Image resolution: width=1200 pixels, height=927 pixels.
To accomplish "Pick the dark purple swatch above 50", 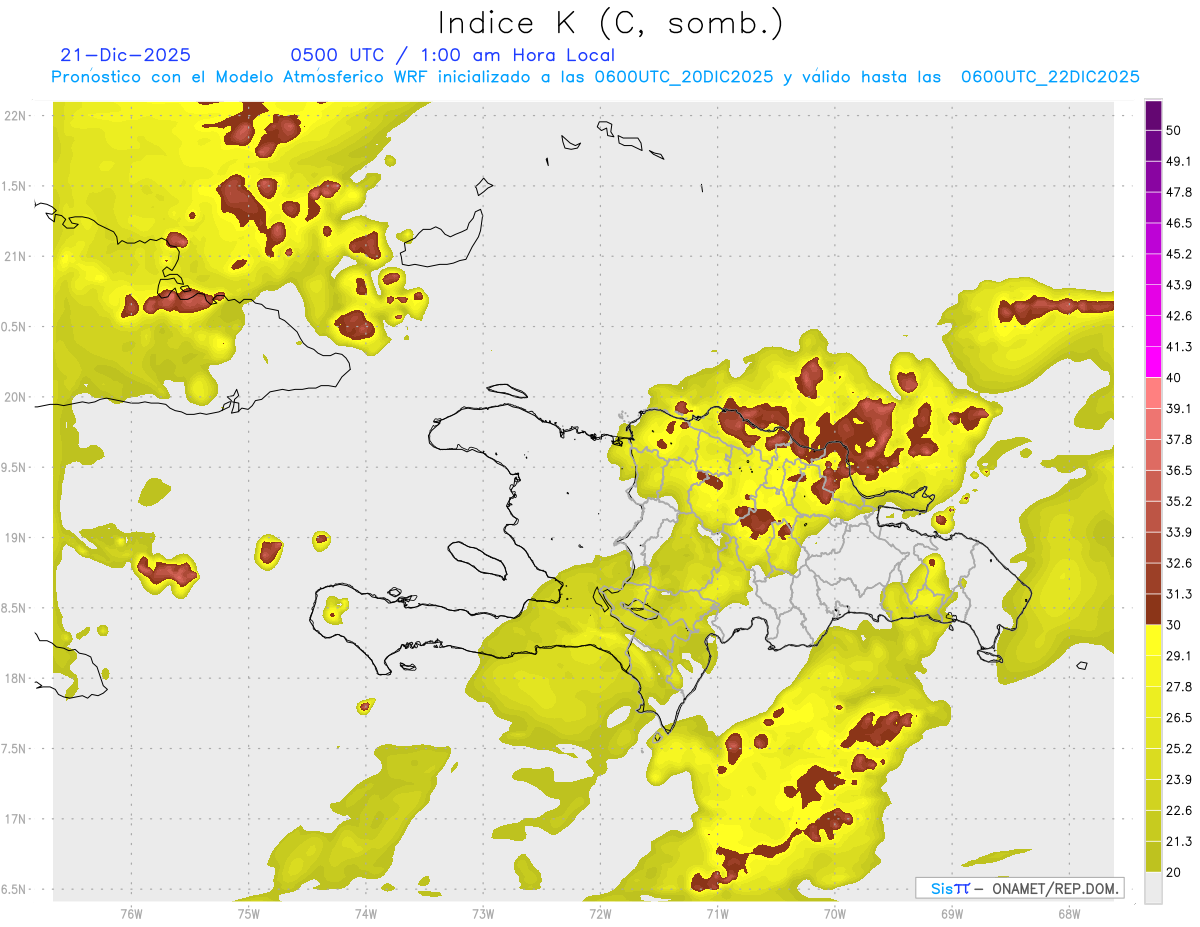I will tap(1153, 115).
